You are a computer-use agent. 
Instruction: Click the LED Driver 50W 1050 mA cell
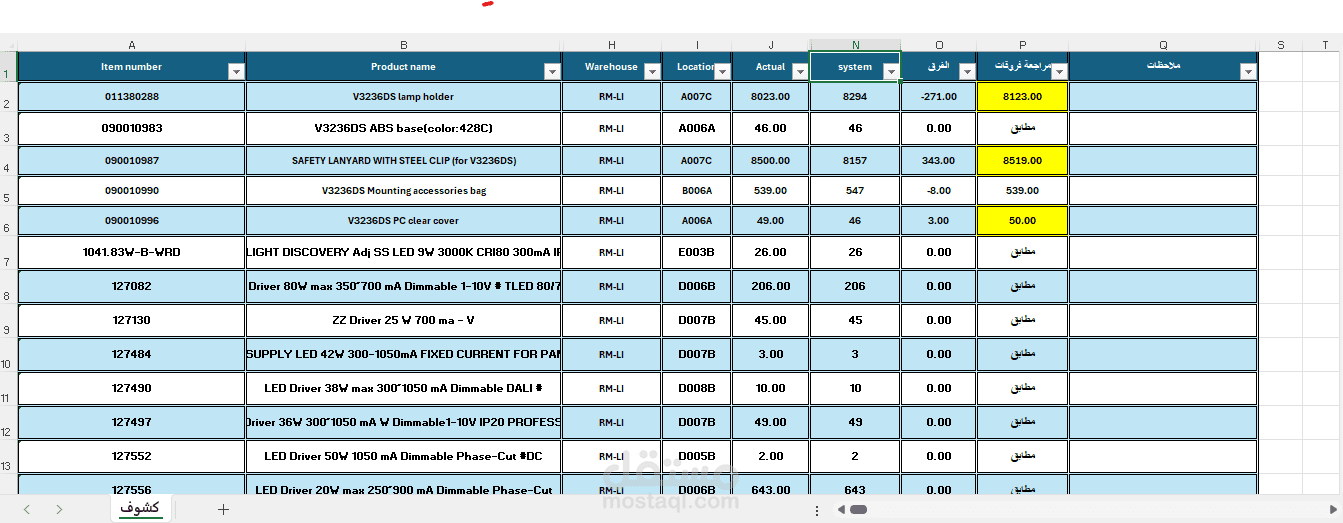(x=404, y=456)
